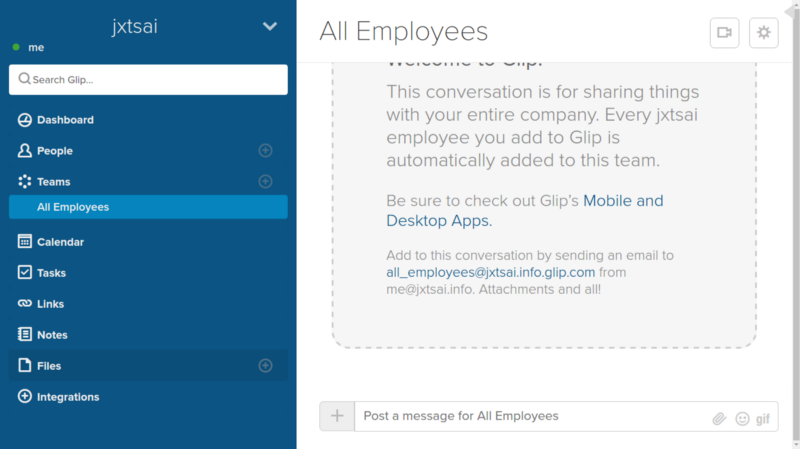This screenshot has width=800, height=449.
Task: Click the Search Glip input field
Action: pos(148,80)
